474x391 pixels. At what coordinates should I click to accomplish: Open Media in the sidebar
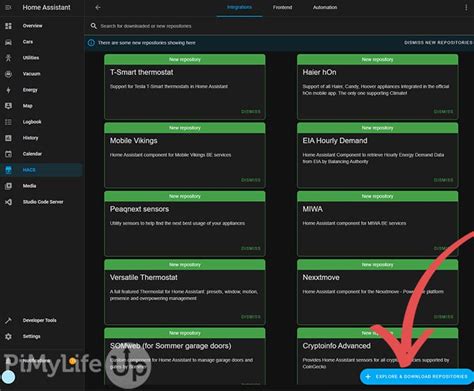coord(41,186)
